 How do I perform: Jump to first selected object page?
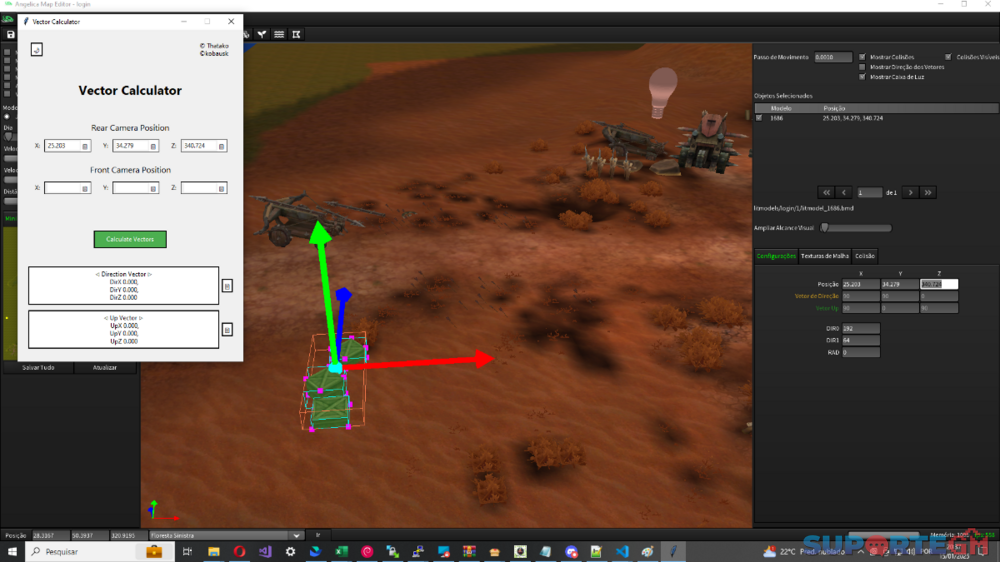(826, 192)
